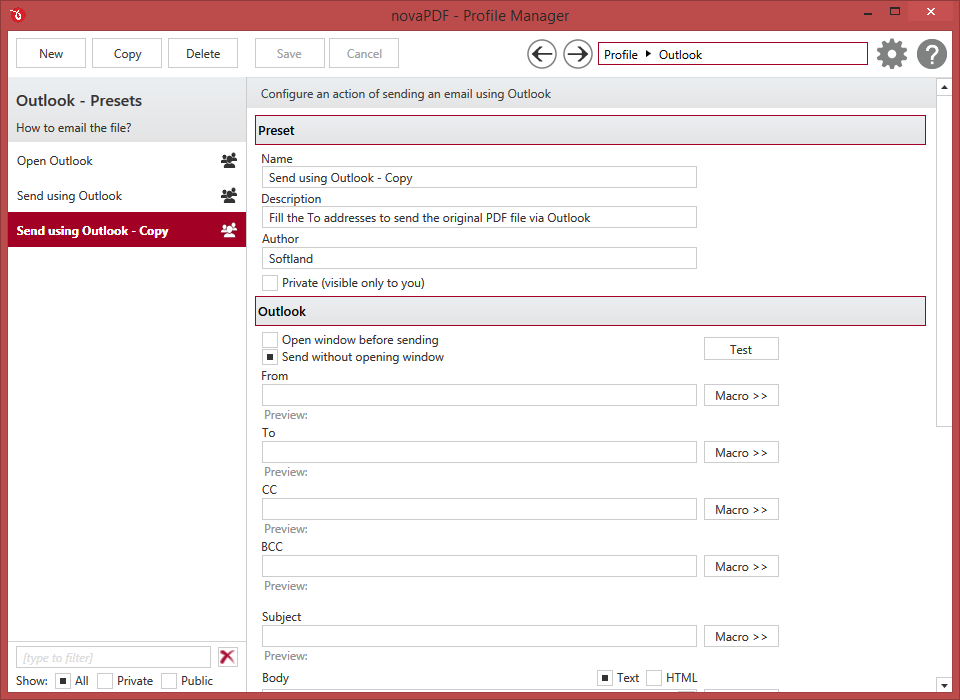Clear the filter with the red X icon
This screenshot has height=700, width=960.
coord(227,657)
